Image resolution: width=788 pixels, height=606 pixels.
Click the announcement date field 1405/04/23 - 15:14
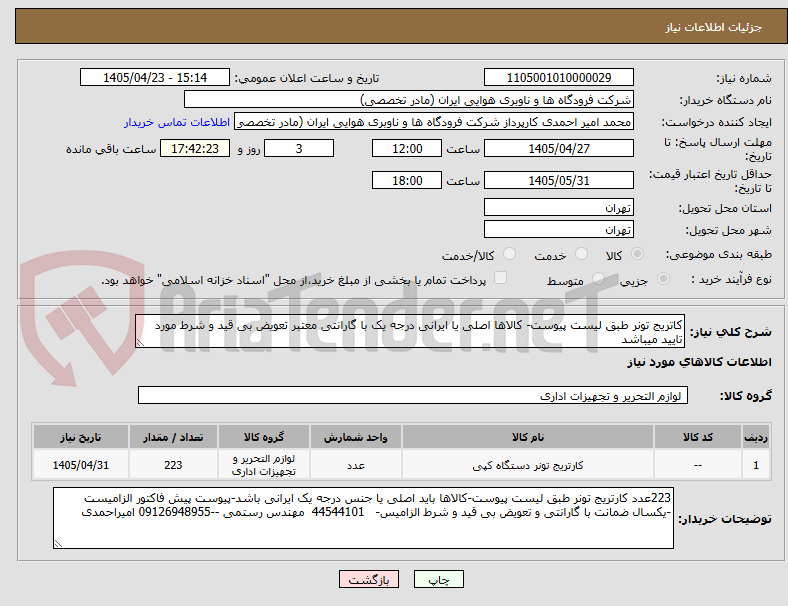click(155, 77)
